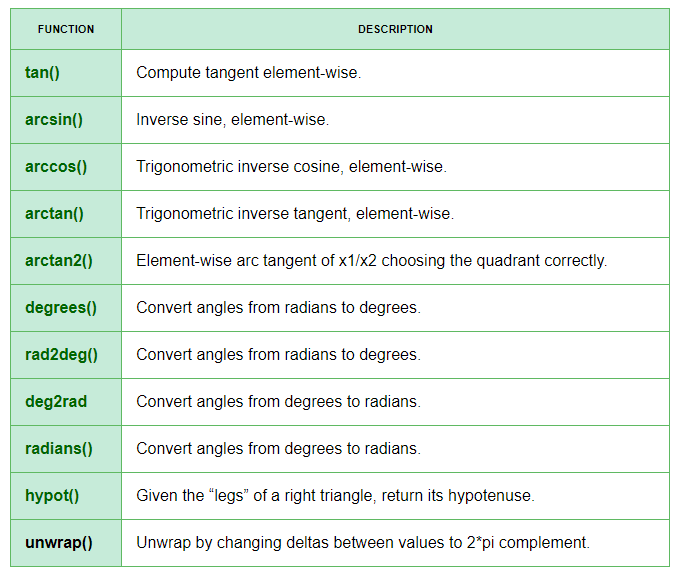Open the arctan2() function link
The width and height of the screenshot is (679, 571).
tap(58, 261)
